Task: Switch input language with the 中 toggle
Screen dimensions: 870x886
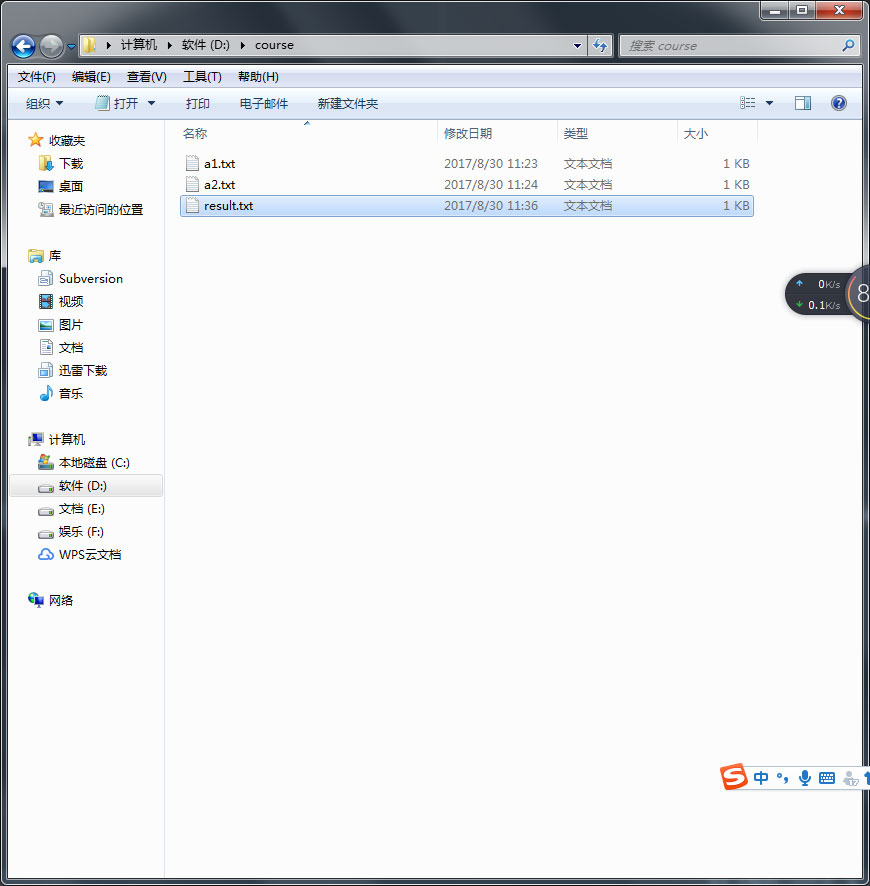Action: click(760, 777)
